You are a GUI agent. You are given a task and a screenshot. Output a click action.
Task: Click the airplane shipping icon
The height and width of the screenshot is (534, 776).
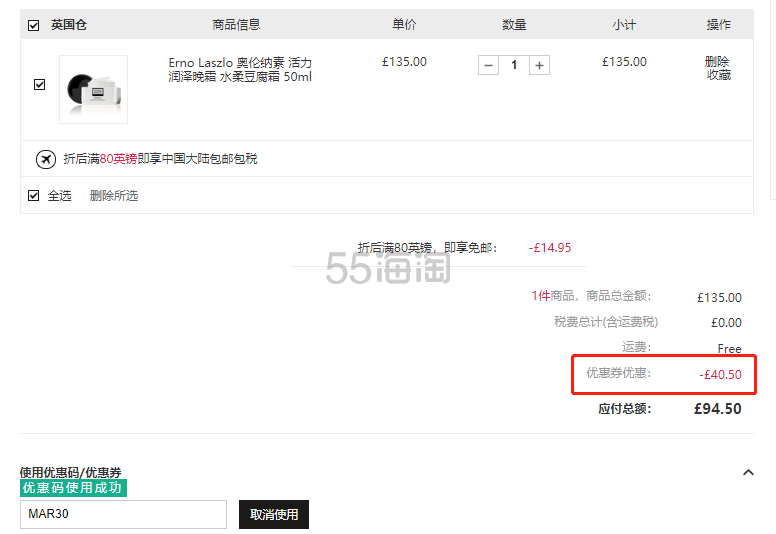click(x=46, y=159)
